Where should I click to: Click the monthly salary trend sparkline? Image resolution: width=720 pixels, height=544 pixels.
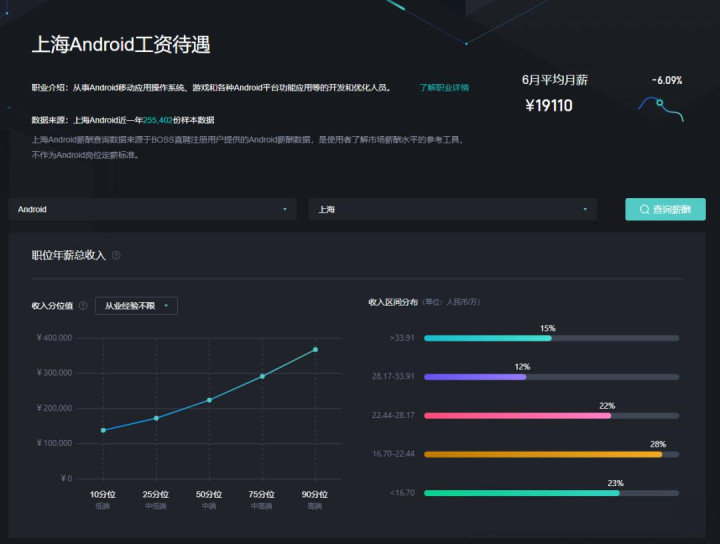click(660, 108)
